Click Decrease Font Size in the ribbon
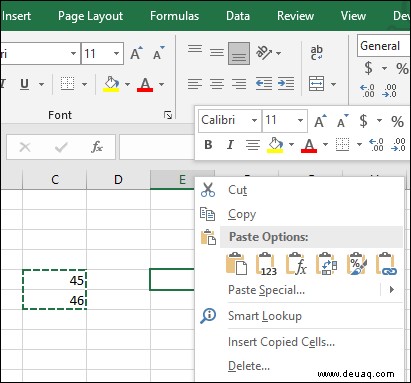 pos(158,53)
